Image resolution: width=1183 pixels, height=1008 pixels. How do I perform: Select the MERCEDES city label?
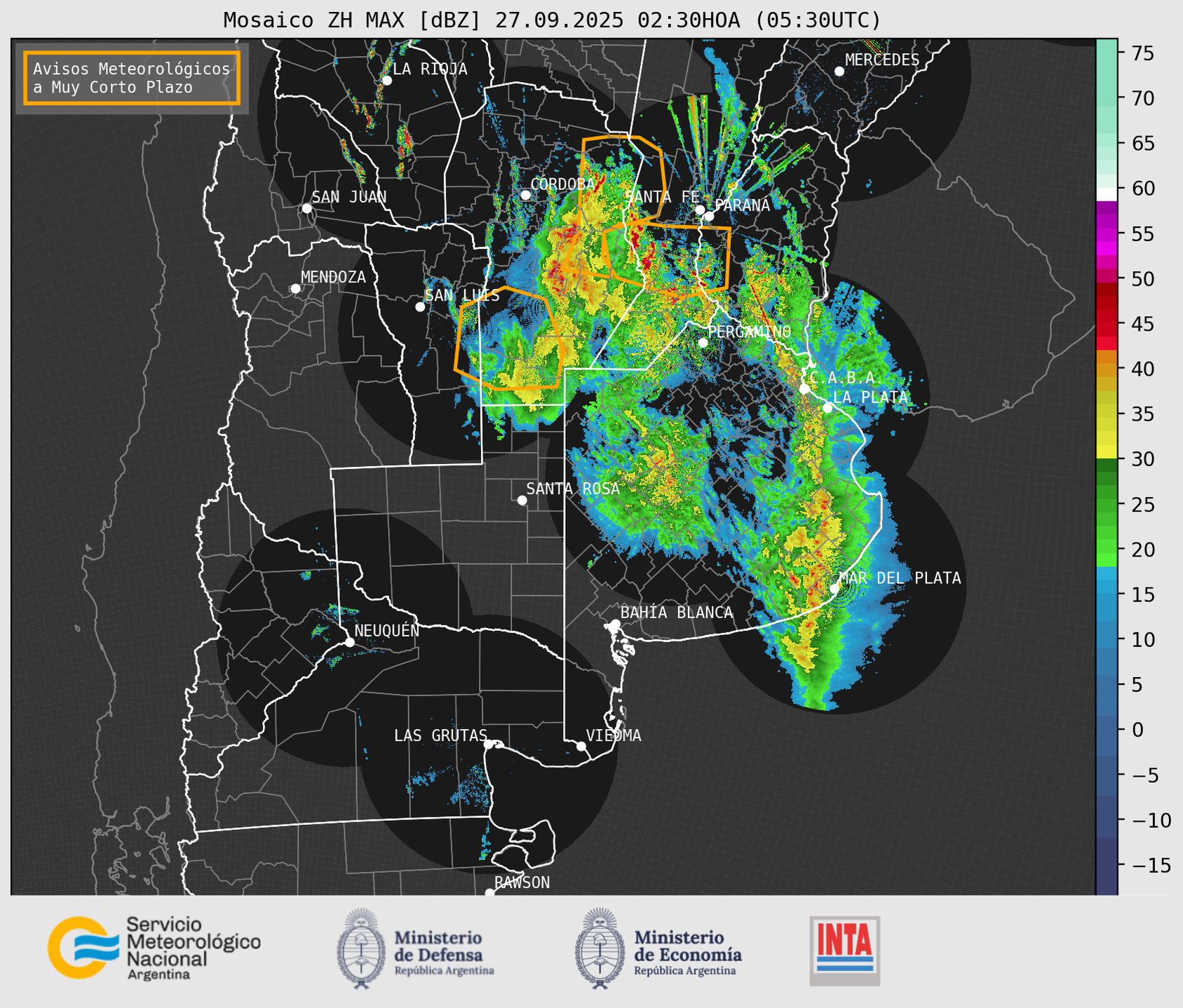[x=882, y=60]
